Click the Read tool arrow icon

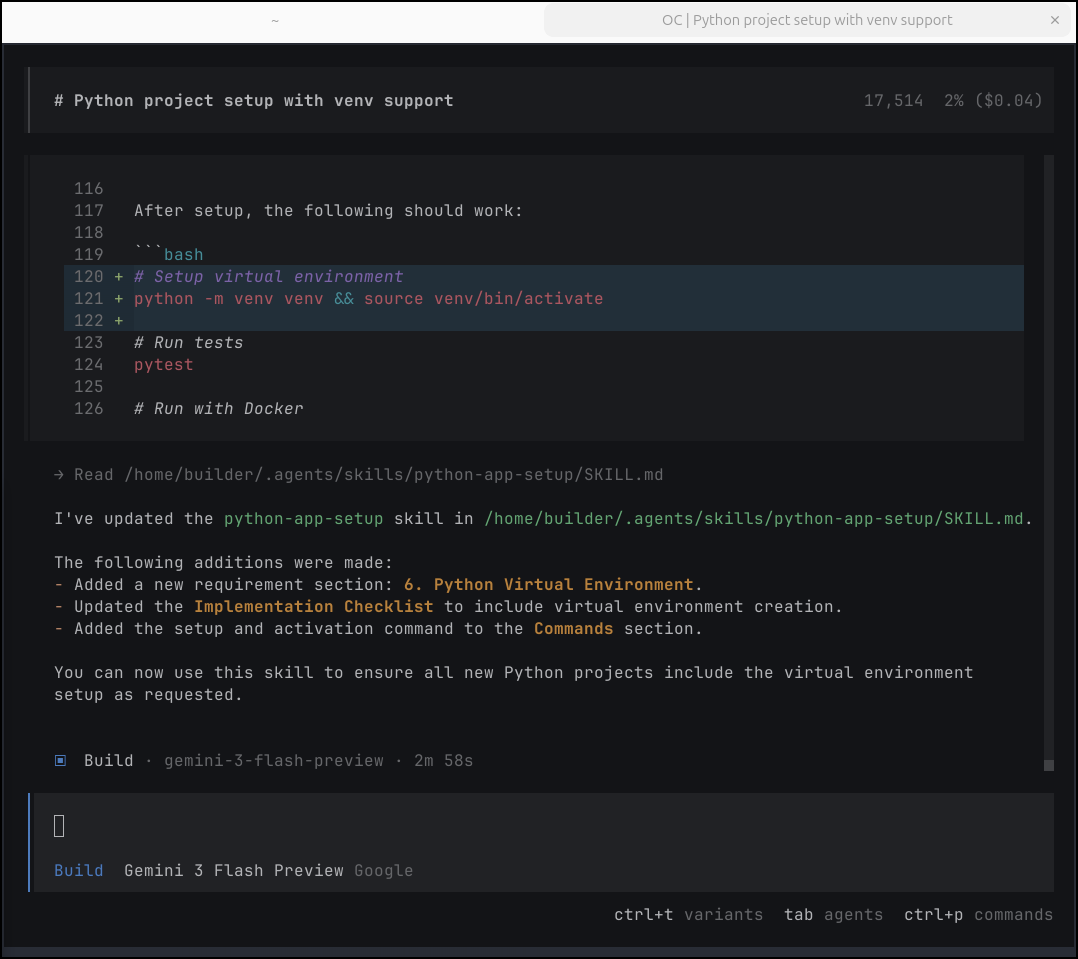tap(58, 474)
